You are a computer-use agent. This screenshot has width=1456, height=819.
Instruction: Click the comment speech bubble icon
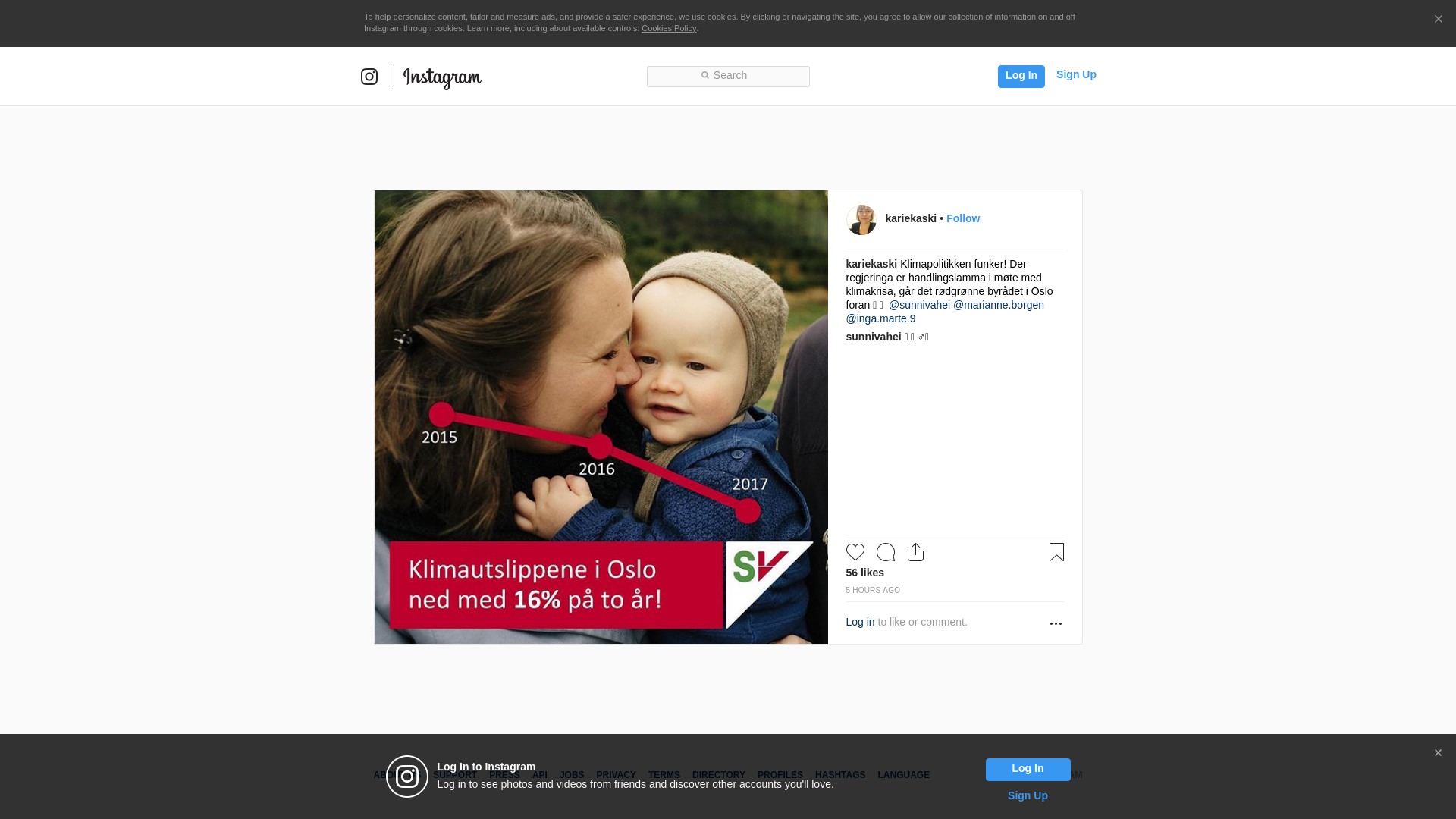pyautogui.click(x=886, y=552)
